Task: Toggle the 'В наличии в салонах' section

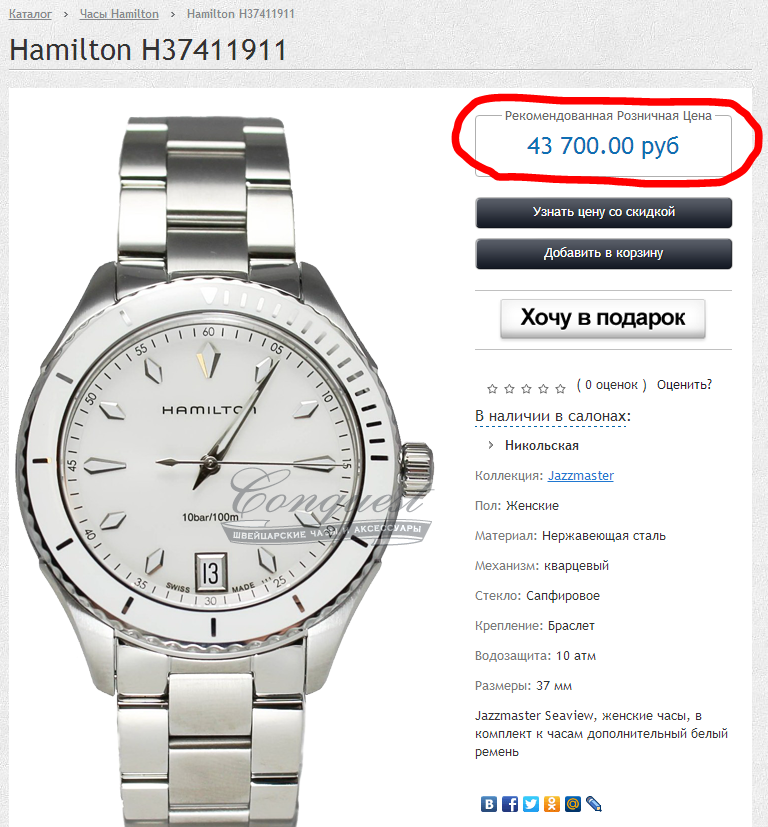Action: [553, 416]
